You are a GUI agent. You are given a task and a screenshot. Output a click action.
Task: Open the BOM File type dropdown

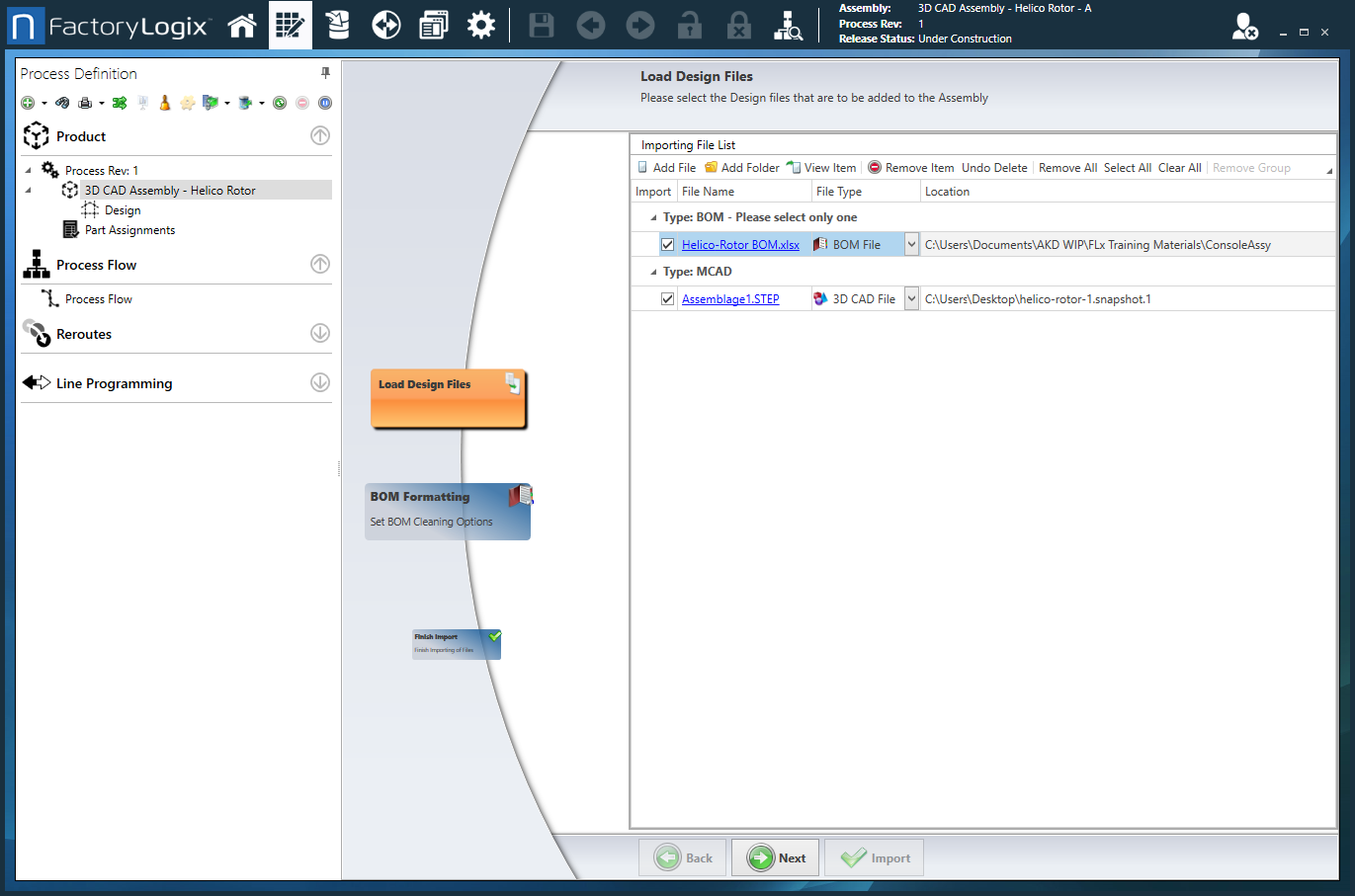point(911,245)
